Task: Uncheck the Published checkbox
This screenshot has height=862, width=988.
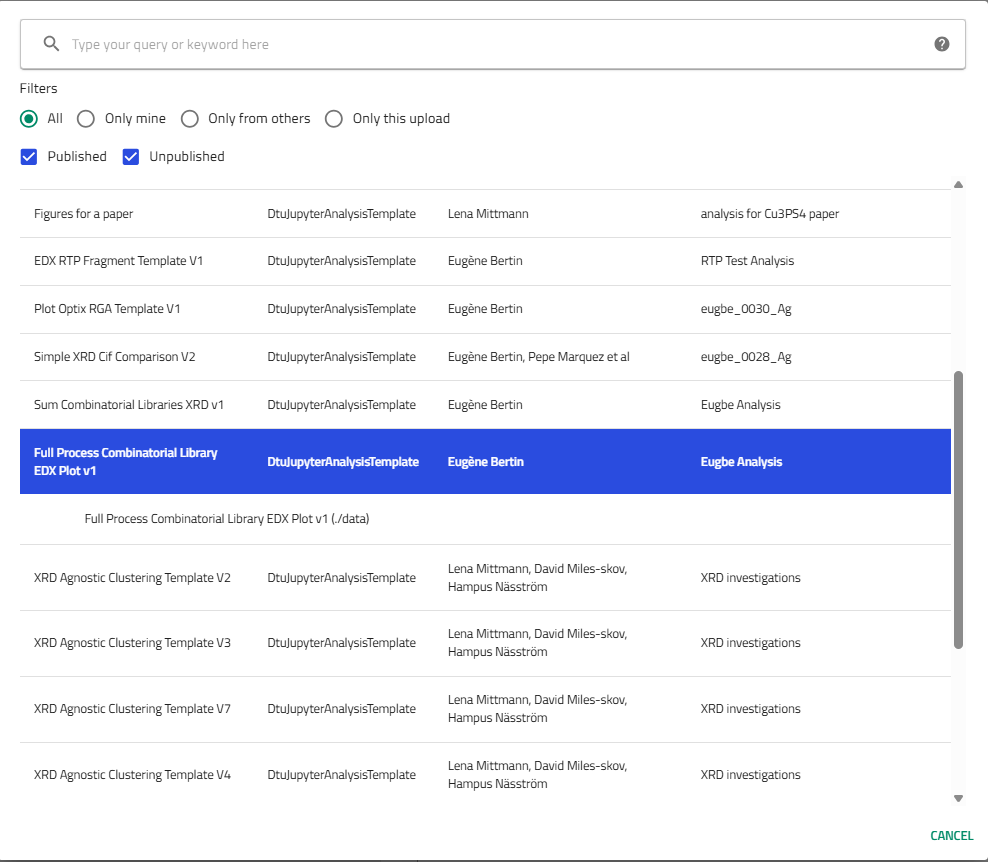Action: coord(29,157)
